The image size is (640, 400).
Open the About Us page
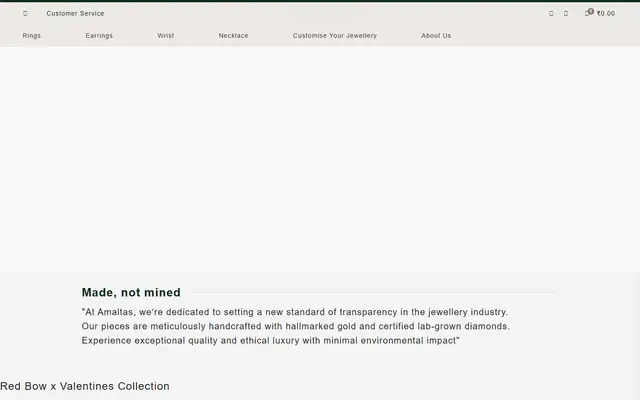[x=436, y=36]
